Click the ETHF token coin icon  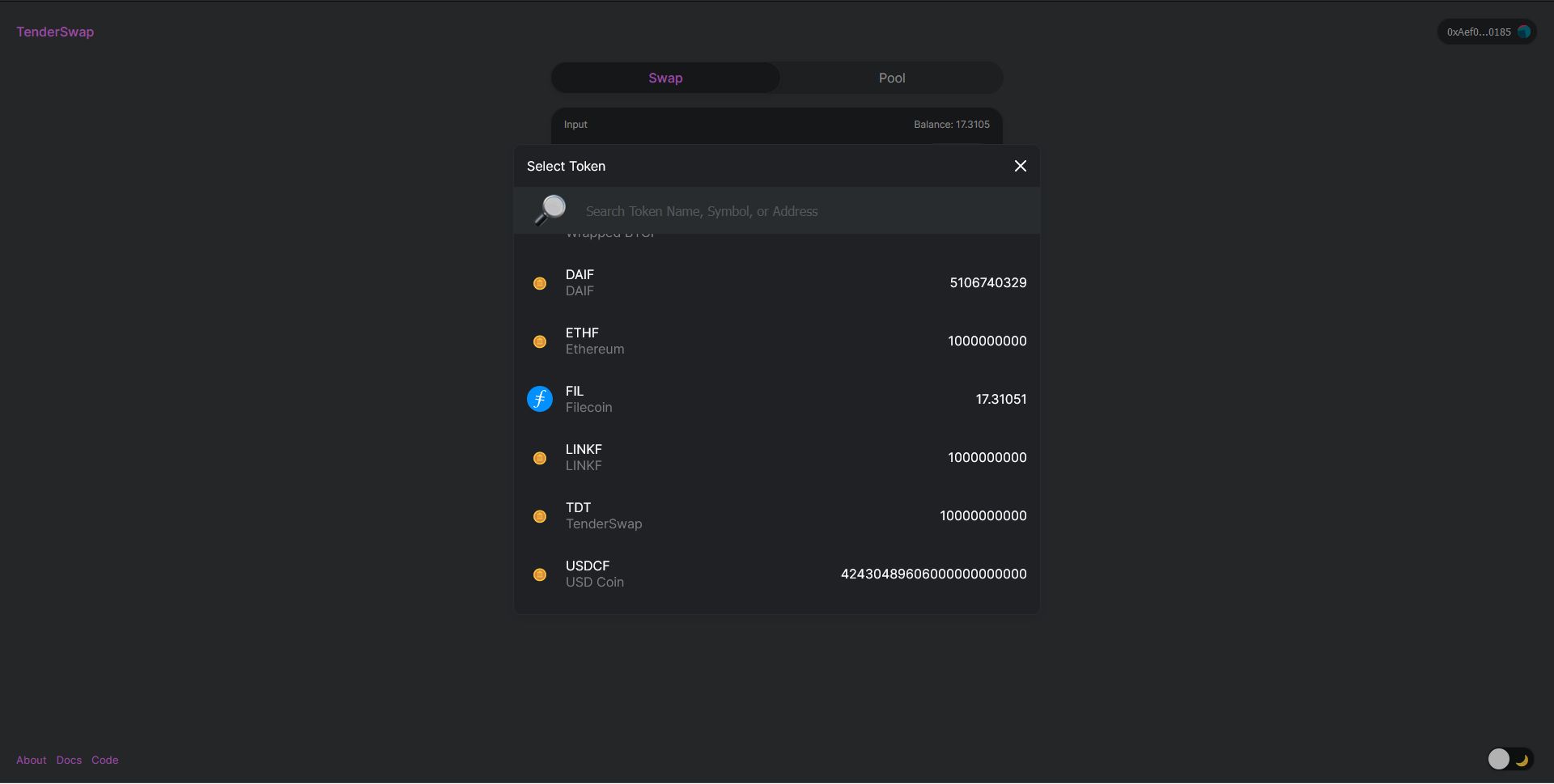(540, 341)
